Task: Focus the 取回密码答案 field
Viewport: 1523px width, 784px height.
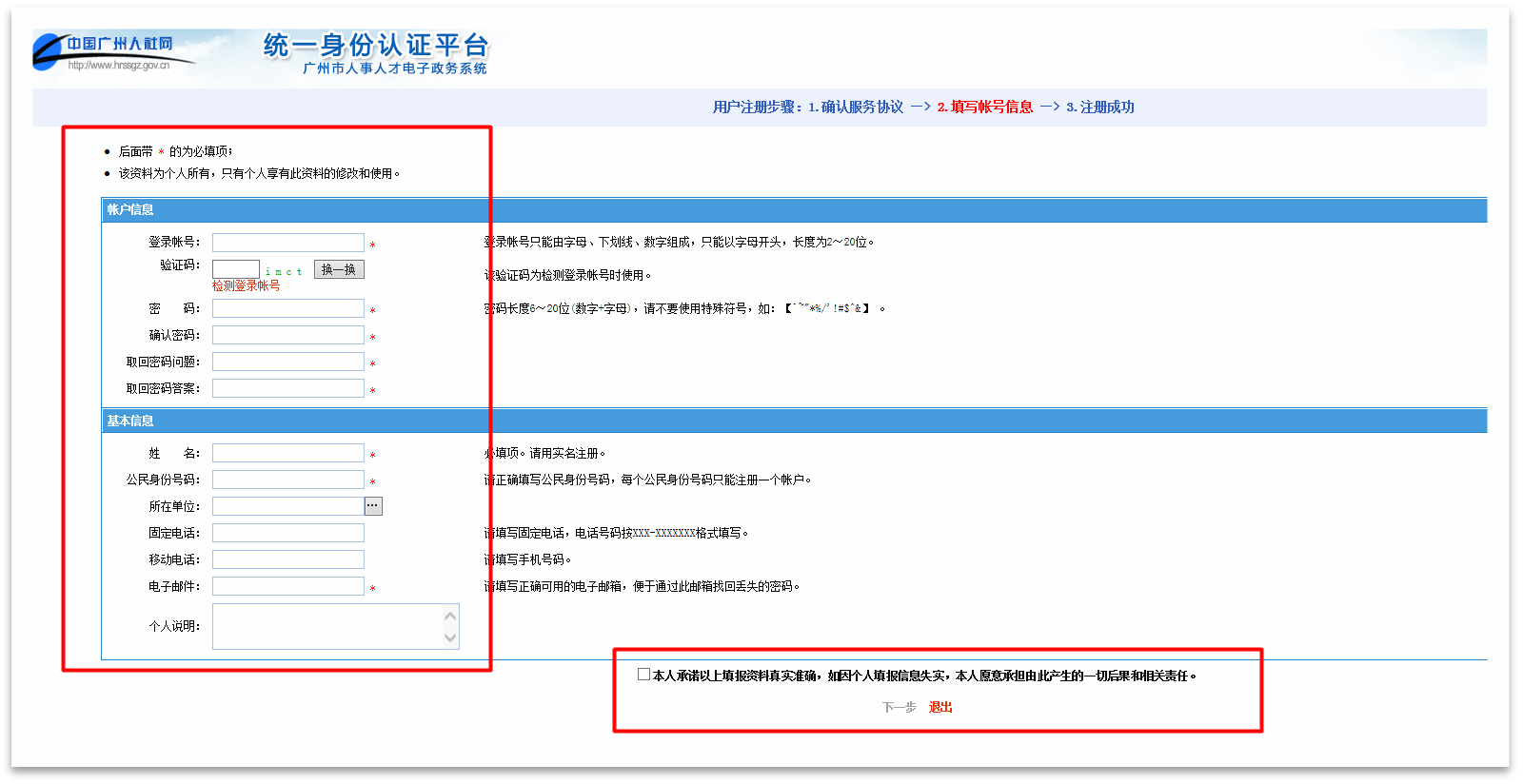Action: 287,388
